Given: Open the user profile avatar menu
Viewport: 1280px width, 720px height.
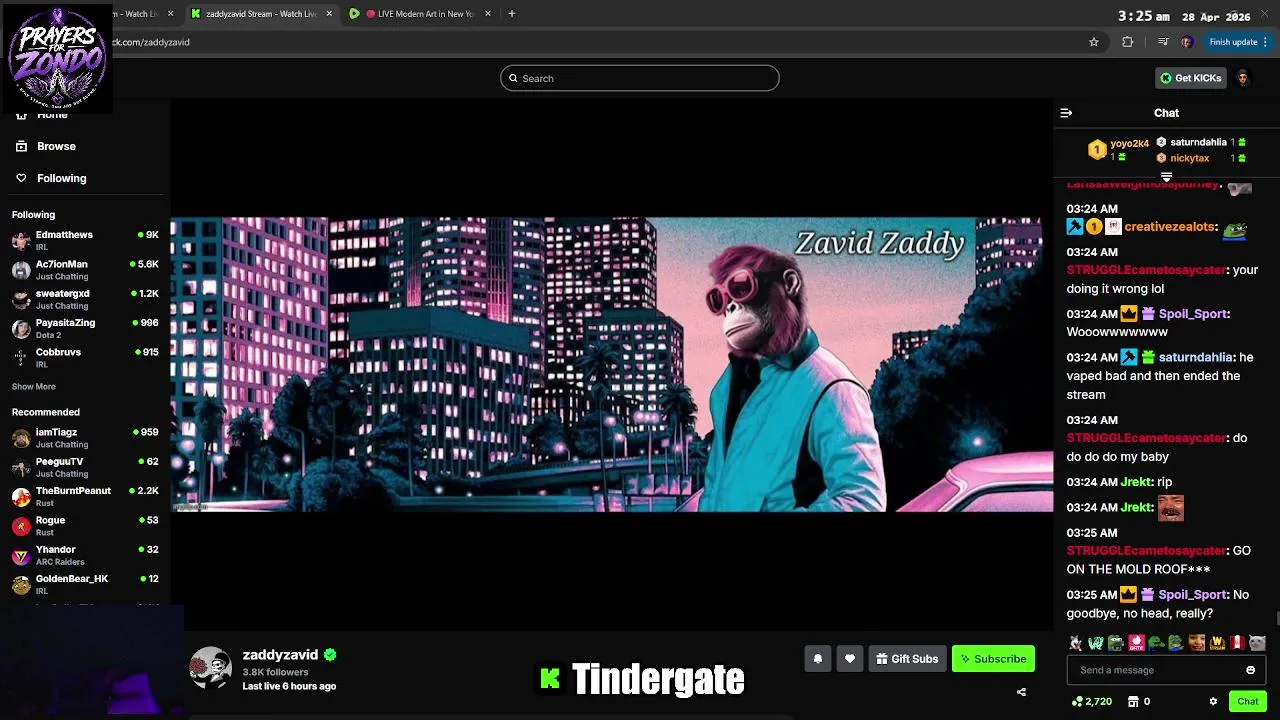Looking at the screenshot, I should (x=1243, y=78).
